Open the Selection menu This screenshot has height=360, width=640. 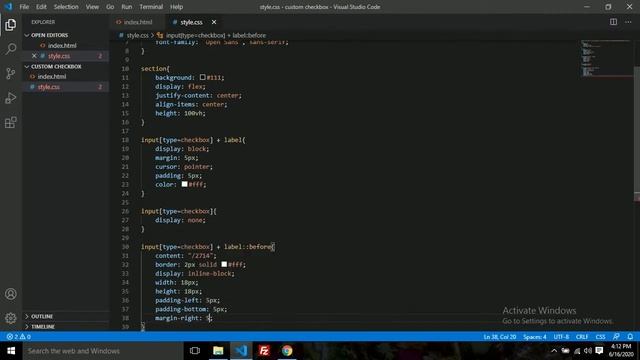pyautogui.click(x=66, y=7)
